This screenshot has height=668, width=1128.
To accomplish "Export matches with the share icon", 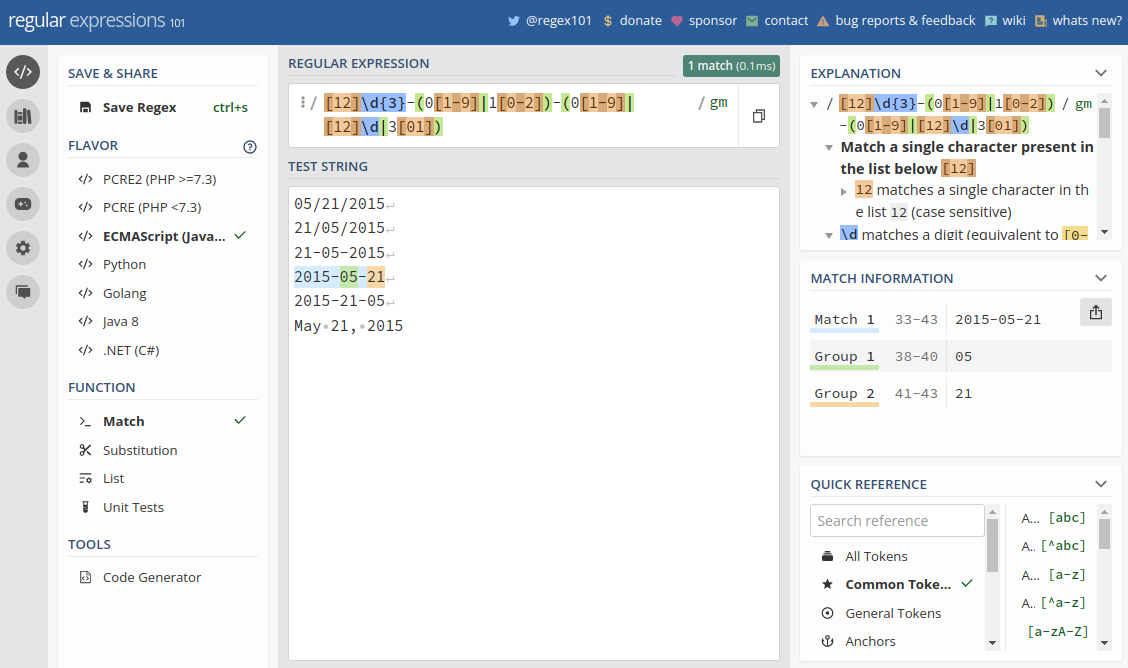I will (1095, 312).
